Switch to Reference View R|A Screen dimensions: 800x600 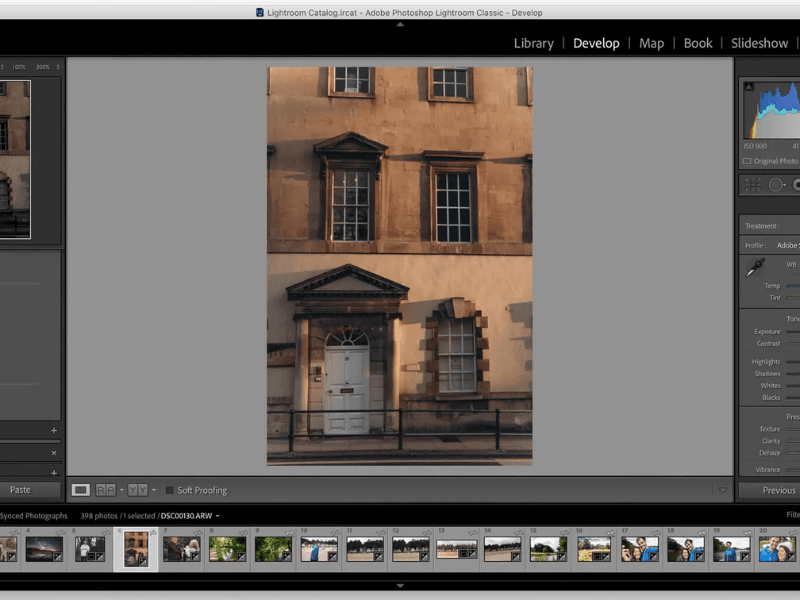106,490
